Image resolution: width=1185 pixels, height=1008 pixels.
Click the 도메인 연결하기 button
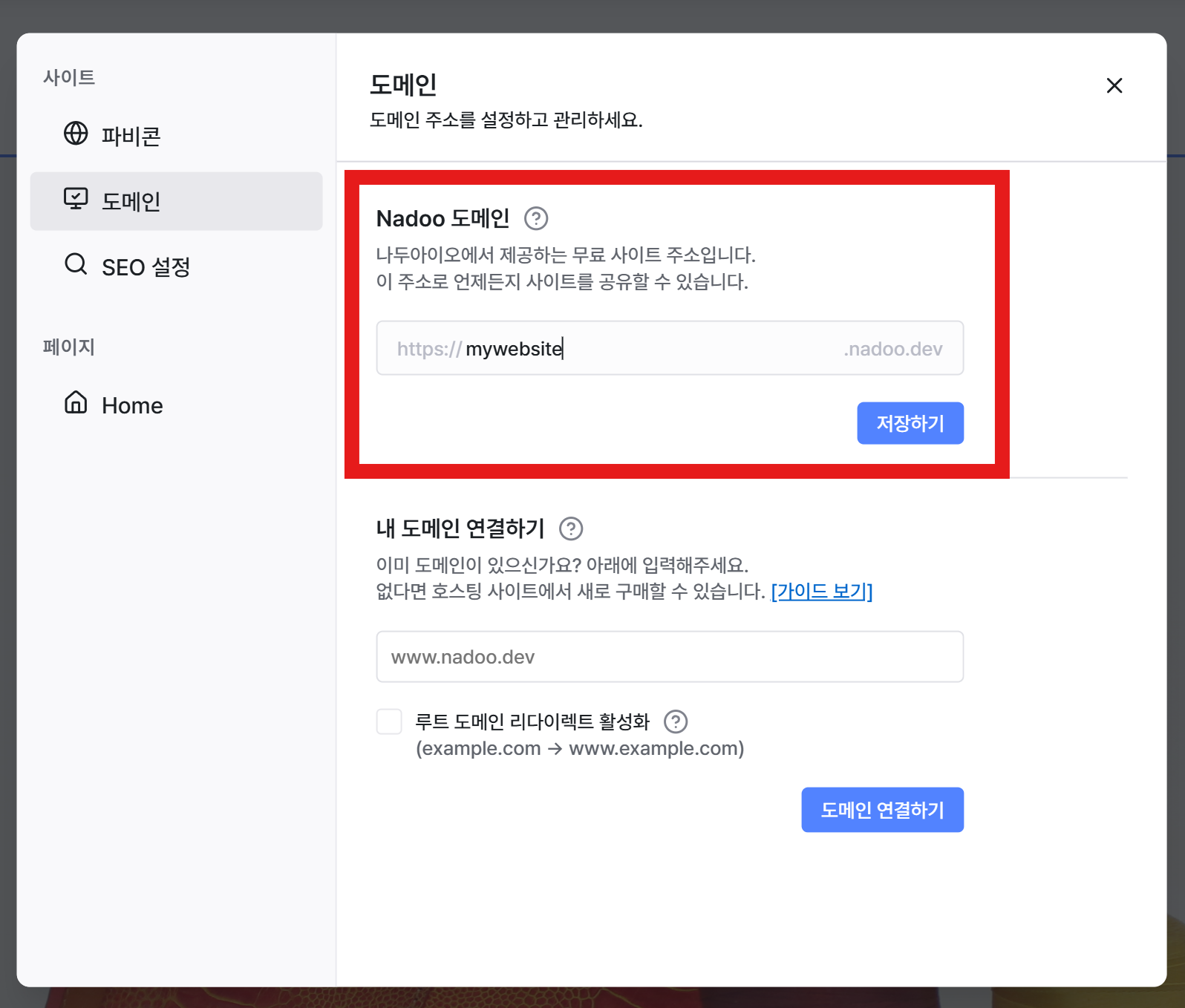click(x=882, y=810)
